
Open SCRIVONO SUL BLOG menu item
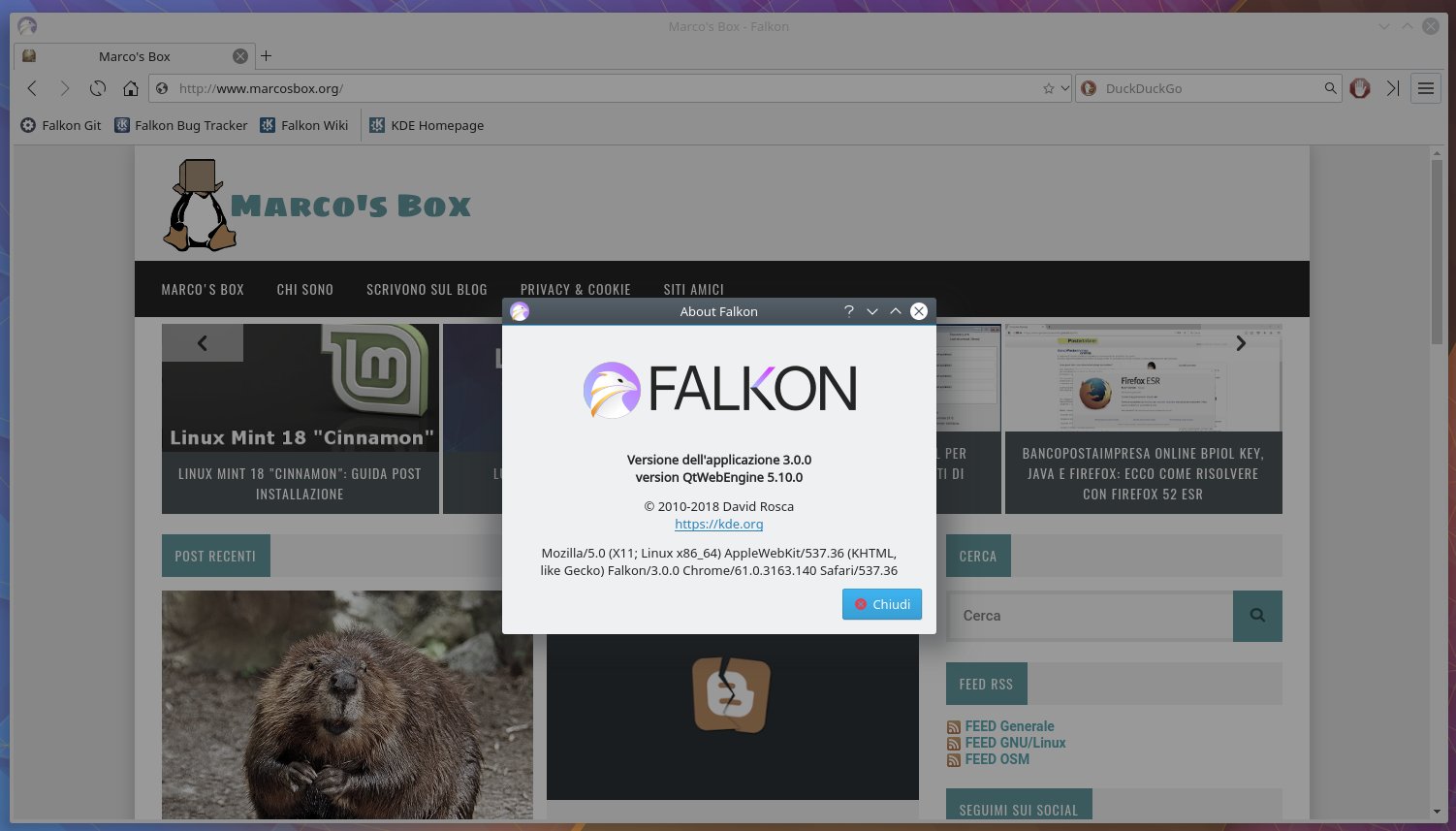click(x=427, y=290)
